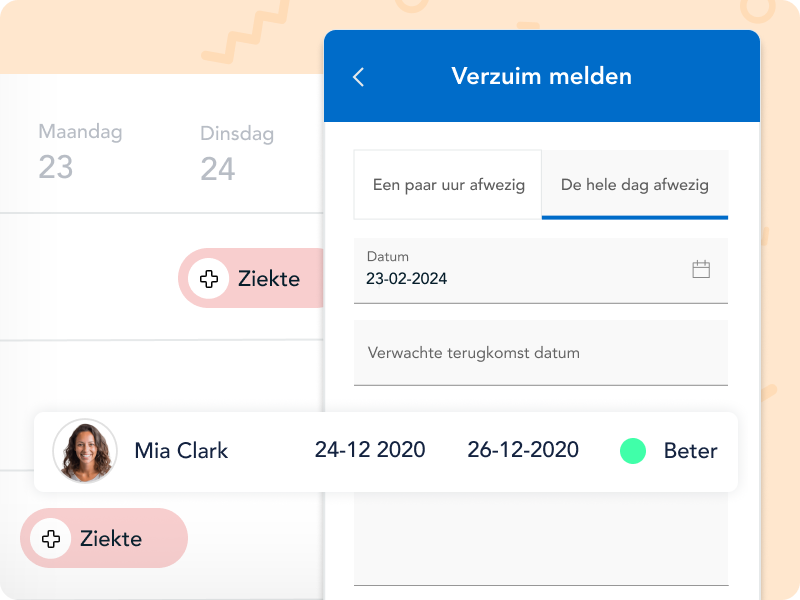
Task: Open Mia Clark's profile photo
Action: (x=85, y=451)
